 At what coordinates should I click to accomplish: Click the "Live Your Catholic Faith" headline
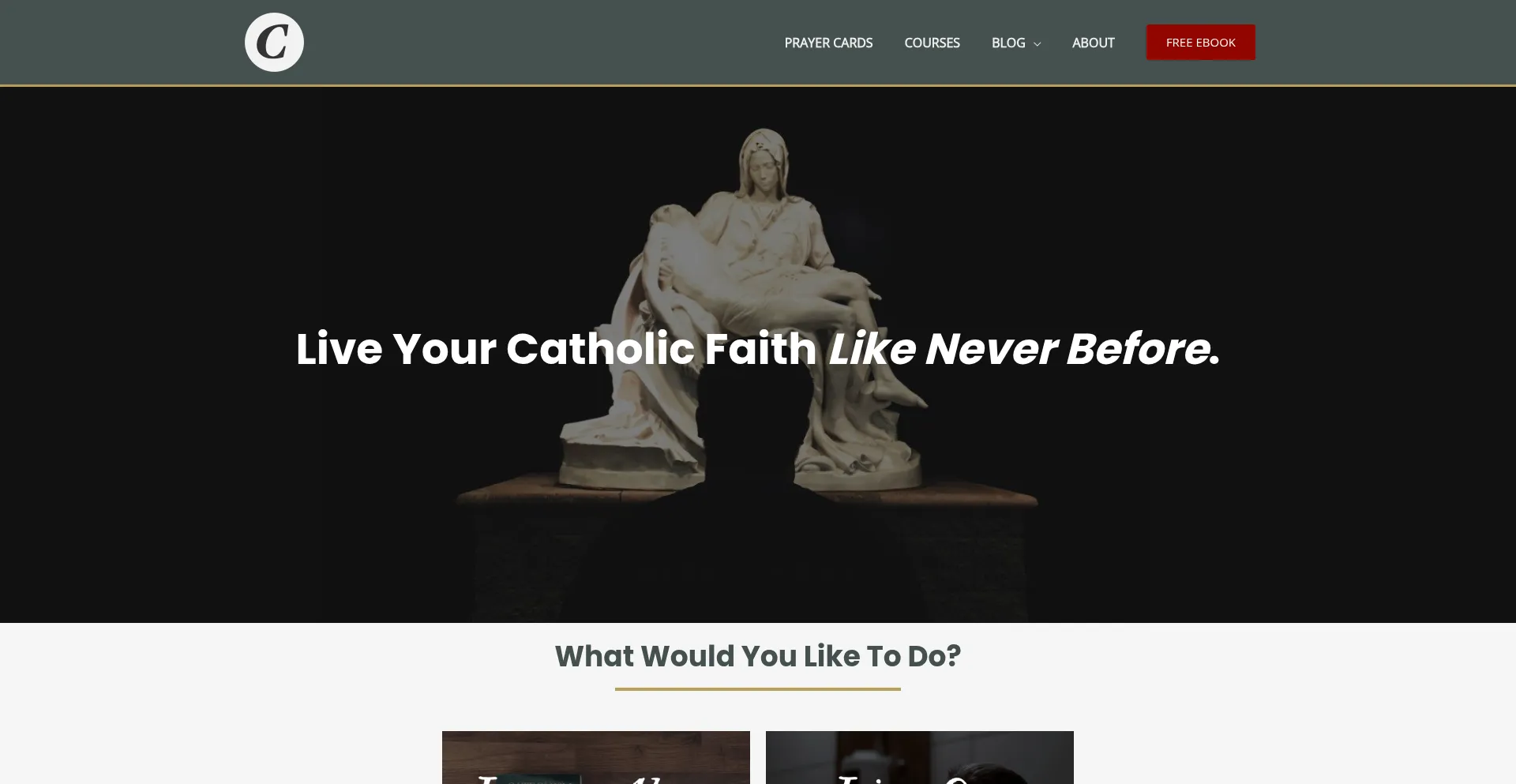point(556,348)
